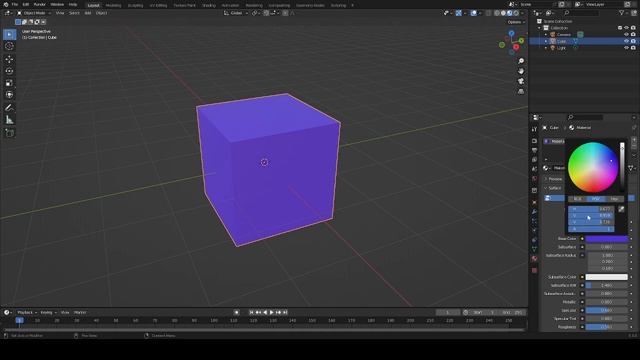Open the Material properties tab icon
This screenshot has width=640, height=360.
pos(534,258)
